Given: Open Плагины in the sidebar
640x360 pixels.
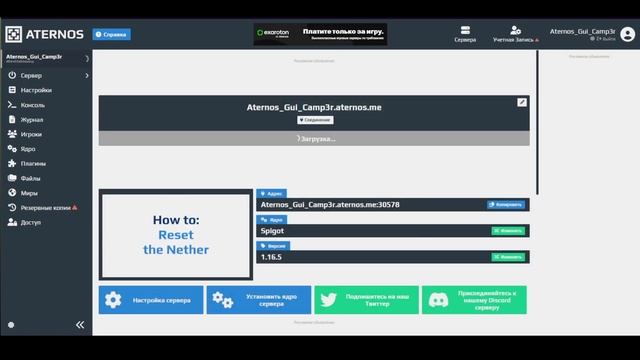Looking at the screenshot, I should click(46, 164).
